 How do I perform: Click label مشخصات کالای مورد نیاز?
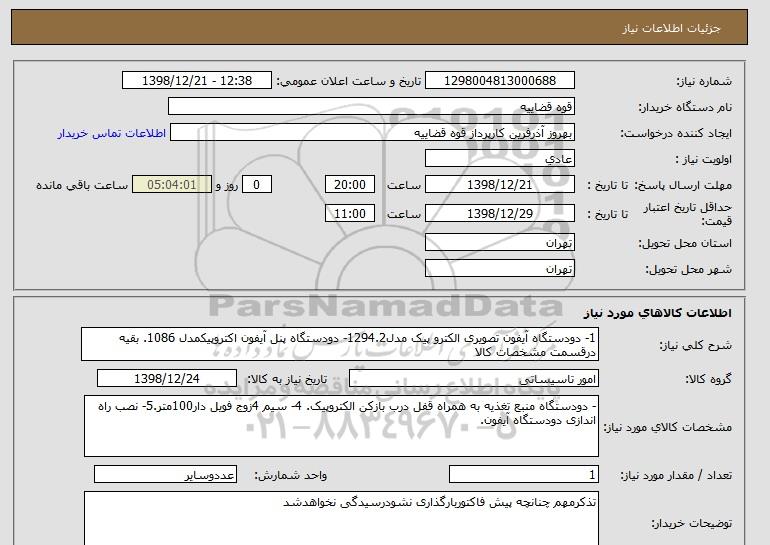coord(668,427)
